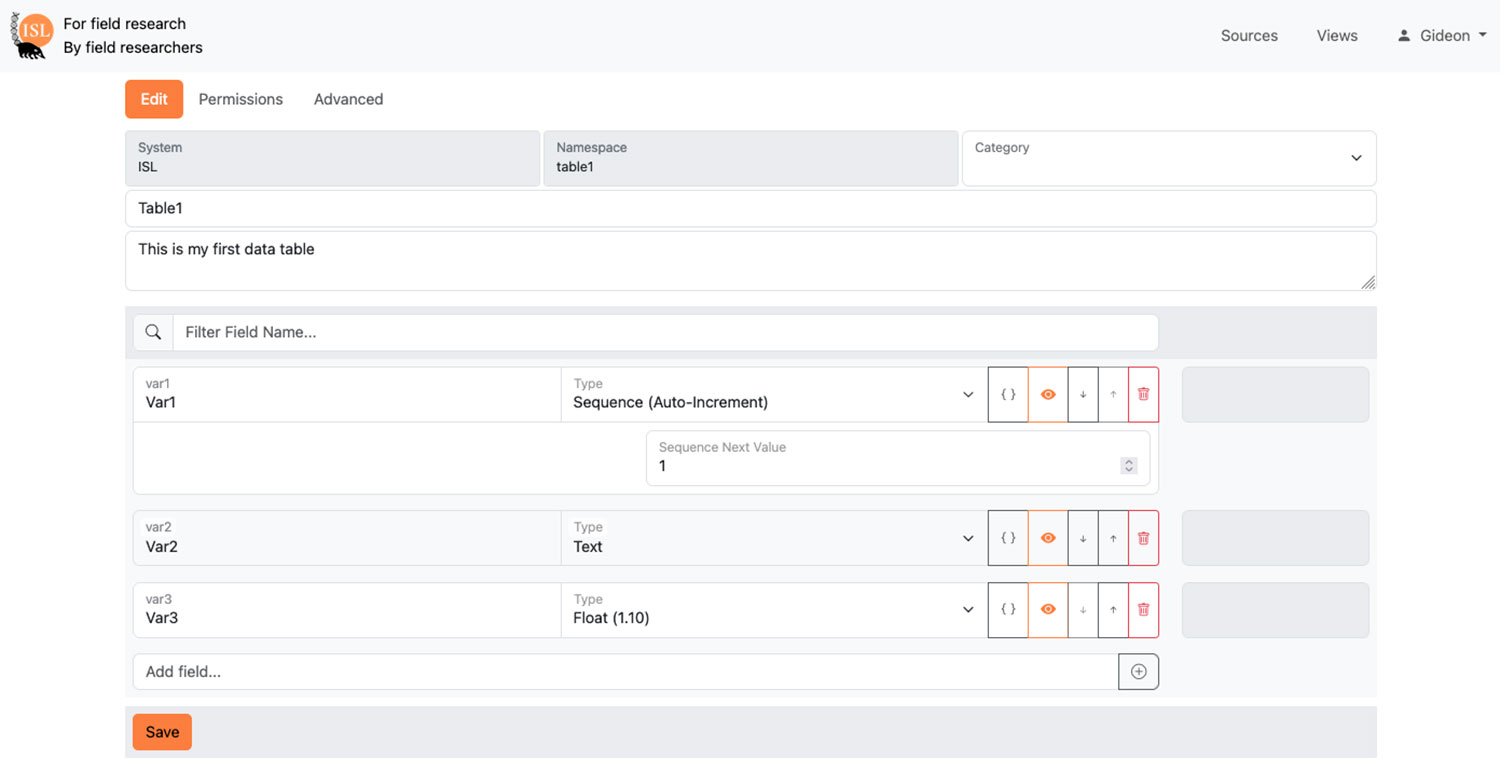This screenshot has height=773, width=1500.
Task: Move Var1 field down with arrow
Action: point(1083,394)
